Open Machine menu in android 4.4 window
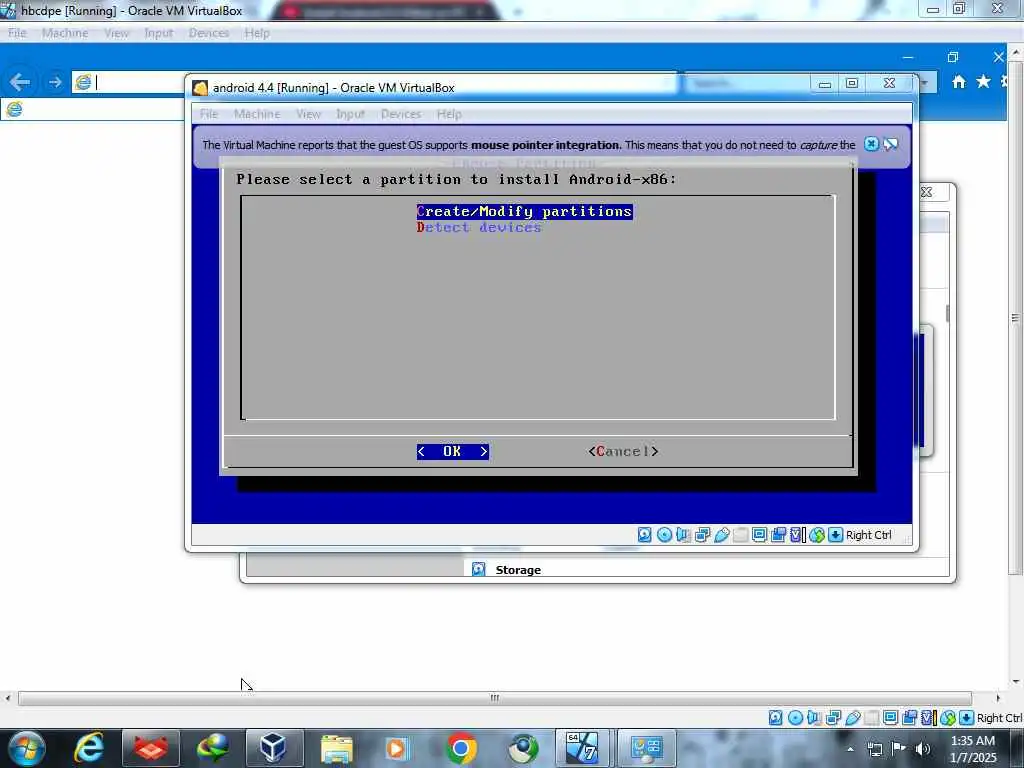The image size is (1024, 768). (x=257, y=114)
